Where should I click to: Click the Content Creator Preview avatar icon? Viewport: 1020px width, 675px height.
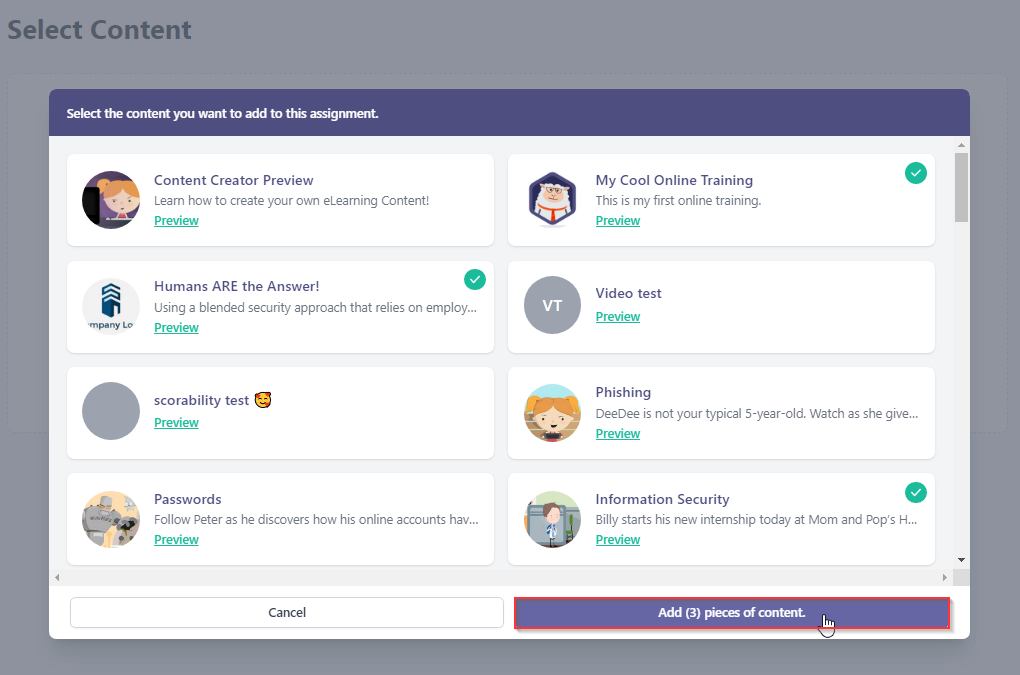coord(110,200)
